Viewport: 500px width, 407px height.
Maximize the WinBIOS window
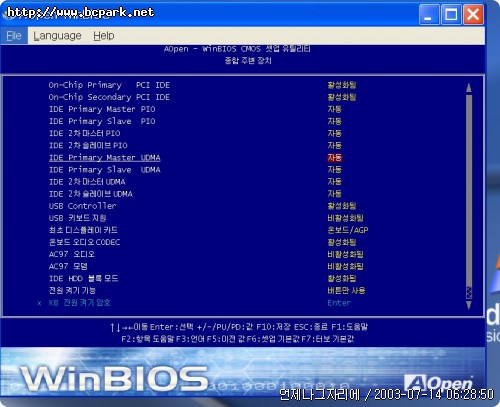[451, 14]
